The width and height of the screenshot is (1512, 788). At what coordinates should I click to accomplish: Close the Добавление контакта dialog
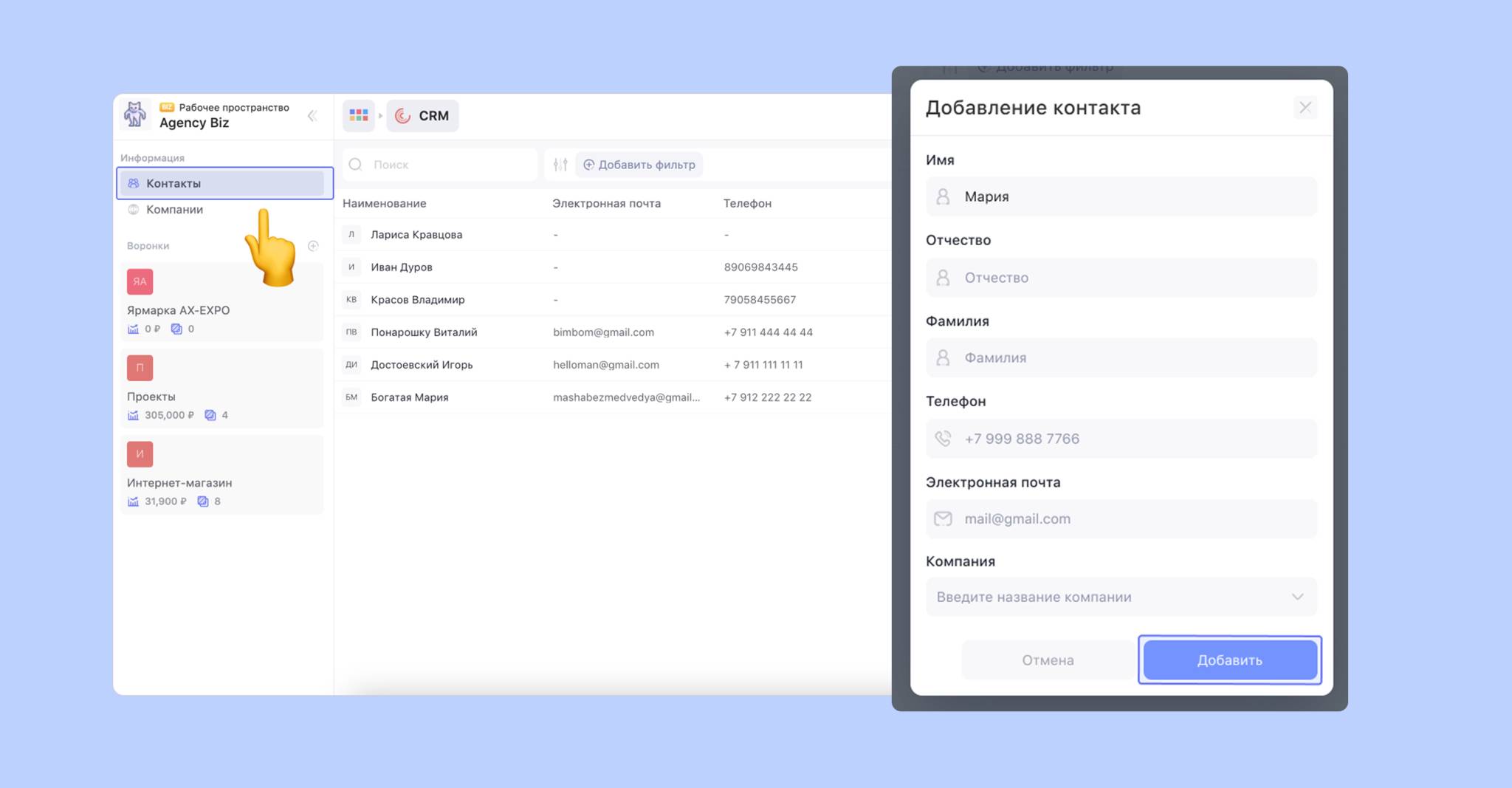pyautogui.click(x=1305, y=108)
